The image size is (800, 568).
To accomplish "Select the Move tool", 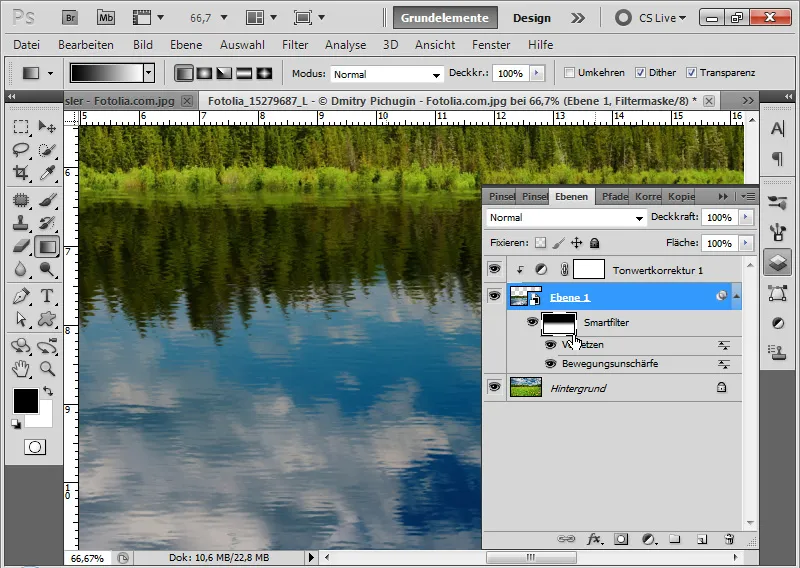I will pyautogui.click(x=47, y=126).
